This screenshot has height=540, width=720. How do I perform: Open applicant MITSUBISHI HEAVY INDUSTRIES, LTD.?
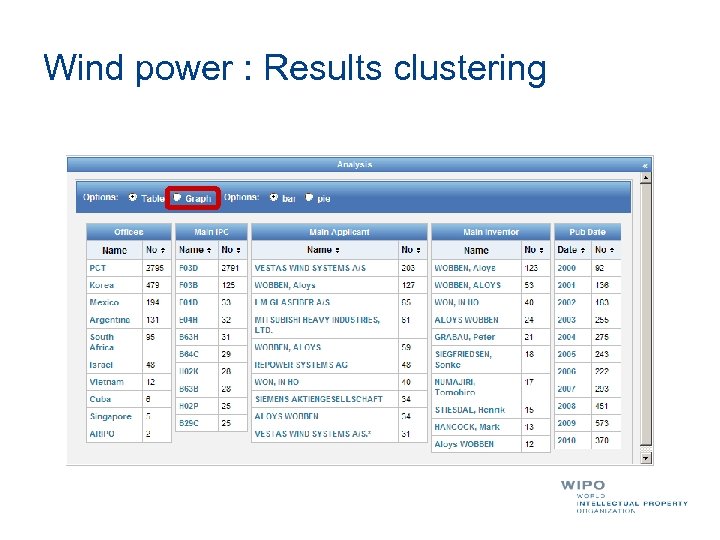coord(317,325)
